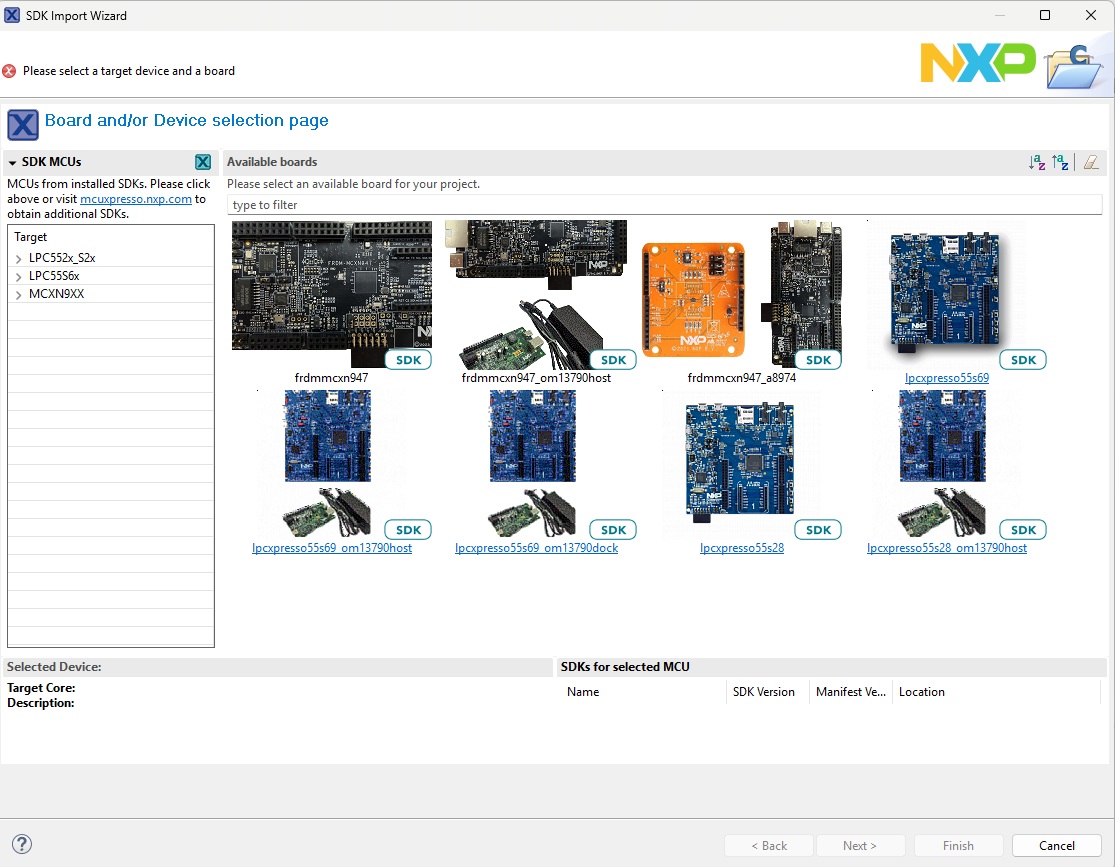Click the Finish button
Viewport: 1115px width, 867px height.
click(x=958, y=845)
